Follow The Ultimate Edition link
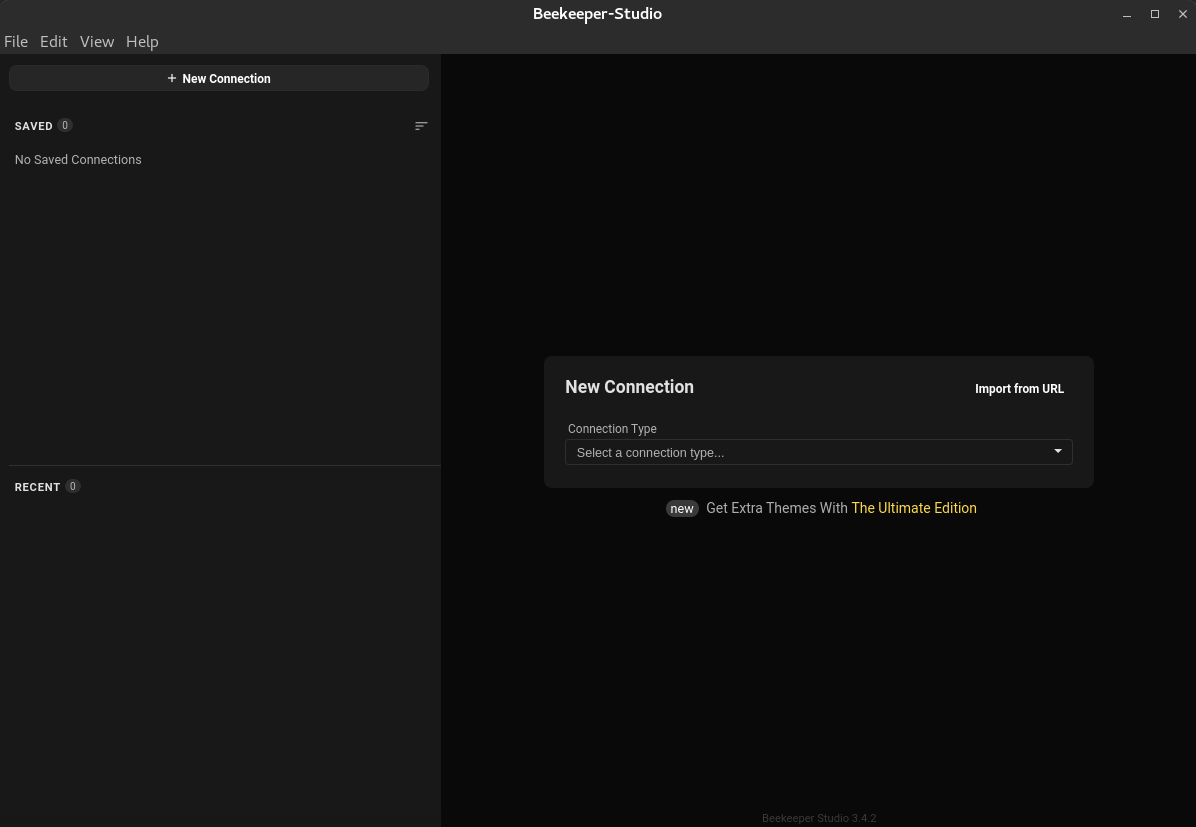 [914, 508]
